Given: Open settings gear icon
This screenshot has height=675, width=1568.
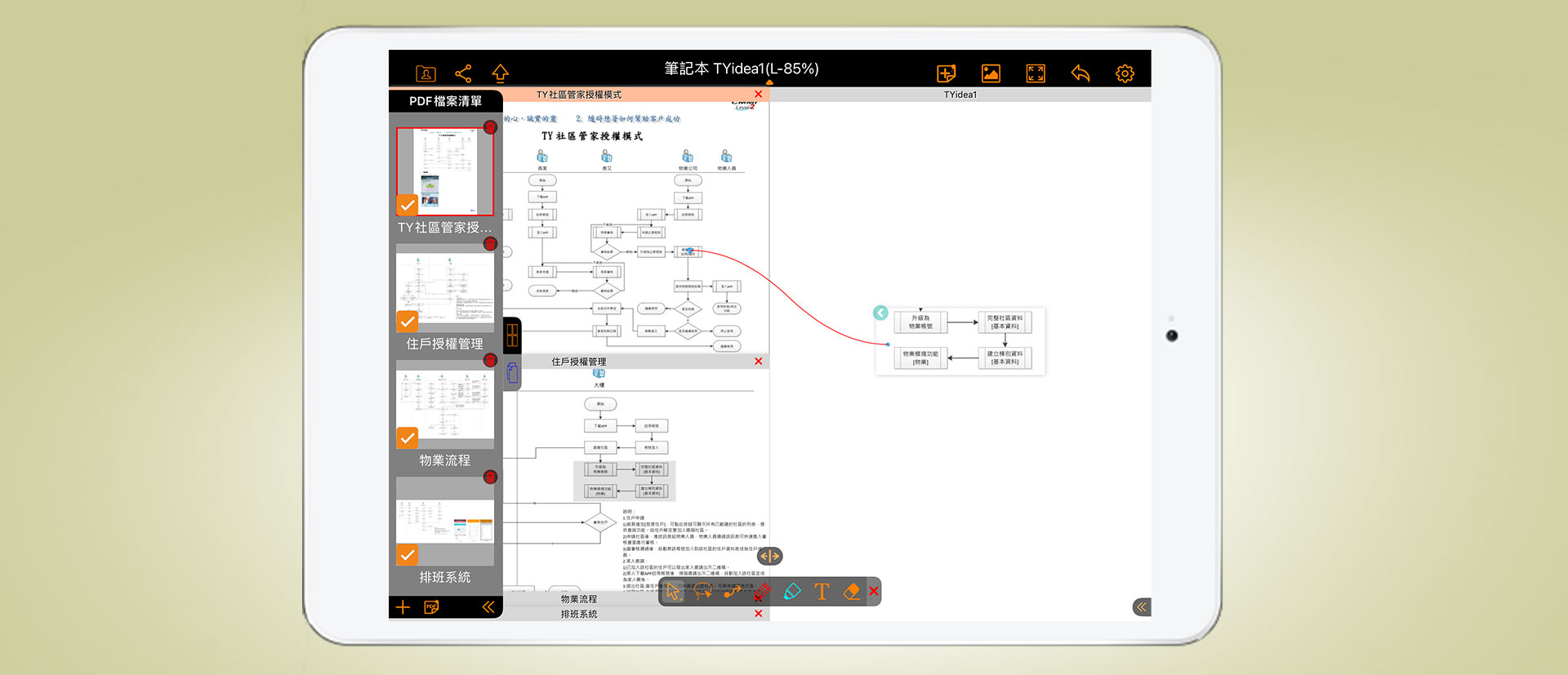Looking at the screenshot, I should [x=1125, y=73].
